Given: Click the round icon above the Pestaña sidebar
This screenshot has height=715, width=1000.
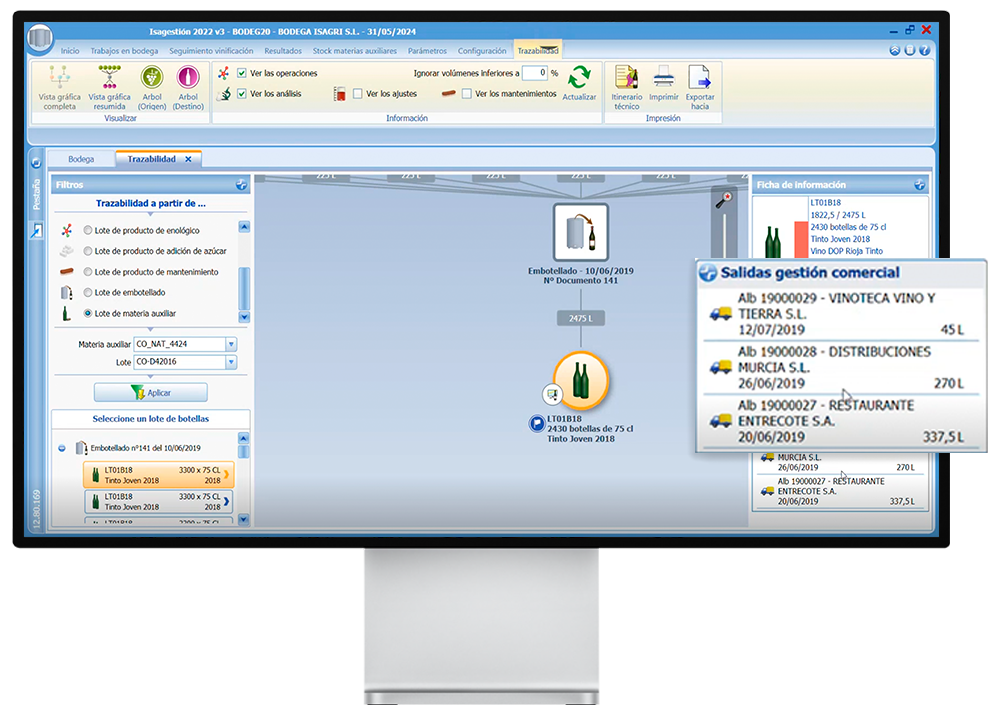Looking at the screenshot, I should pos(36,163).
